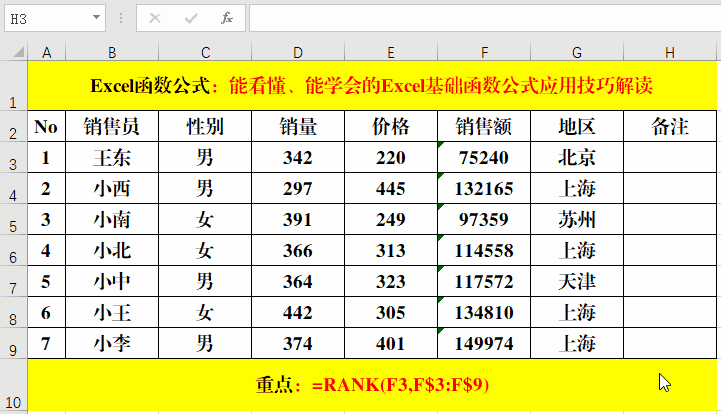The image size is (721, 414).
Task: Select the region cell '苏州'
Action: (x=577, y=219)
